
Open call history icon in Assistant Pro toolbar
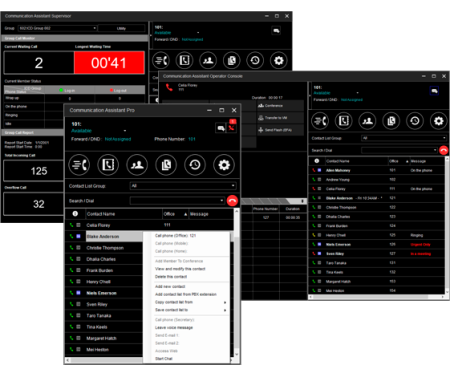(195, 165)
